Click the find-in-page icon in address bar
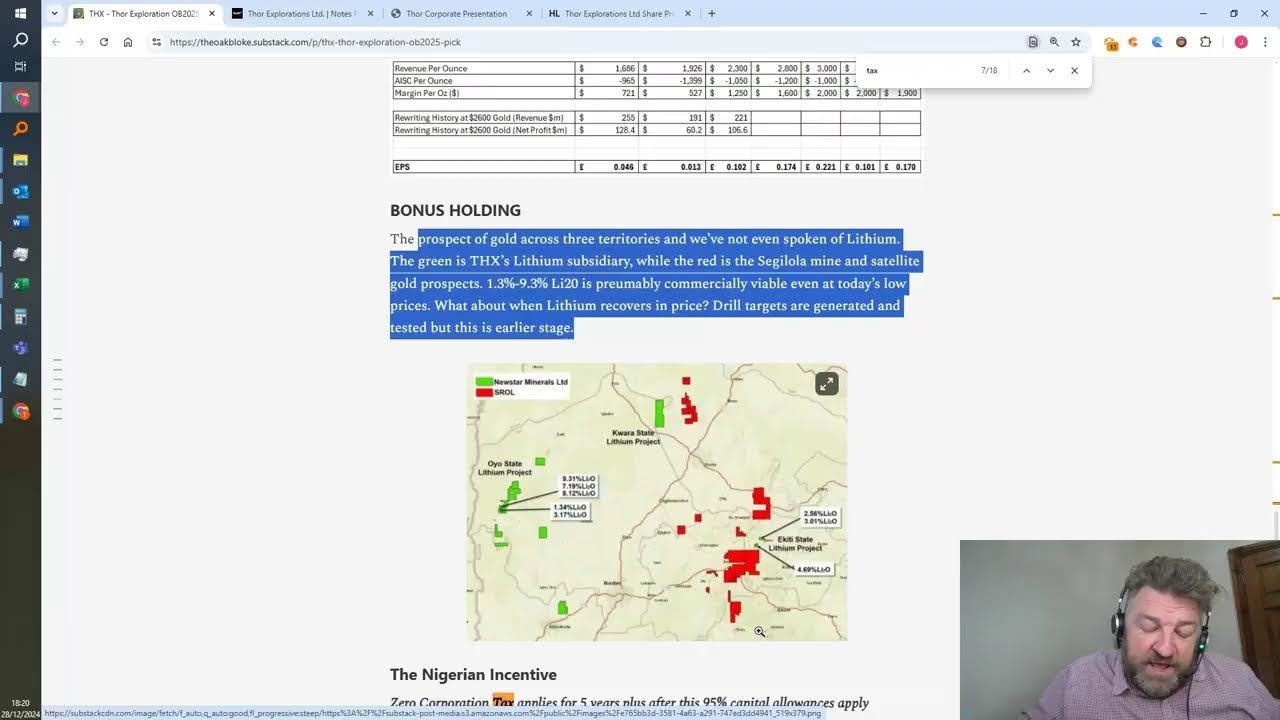The image size is (1280, 720). tap(1033, 42)
